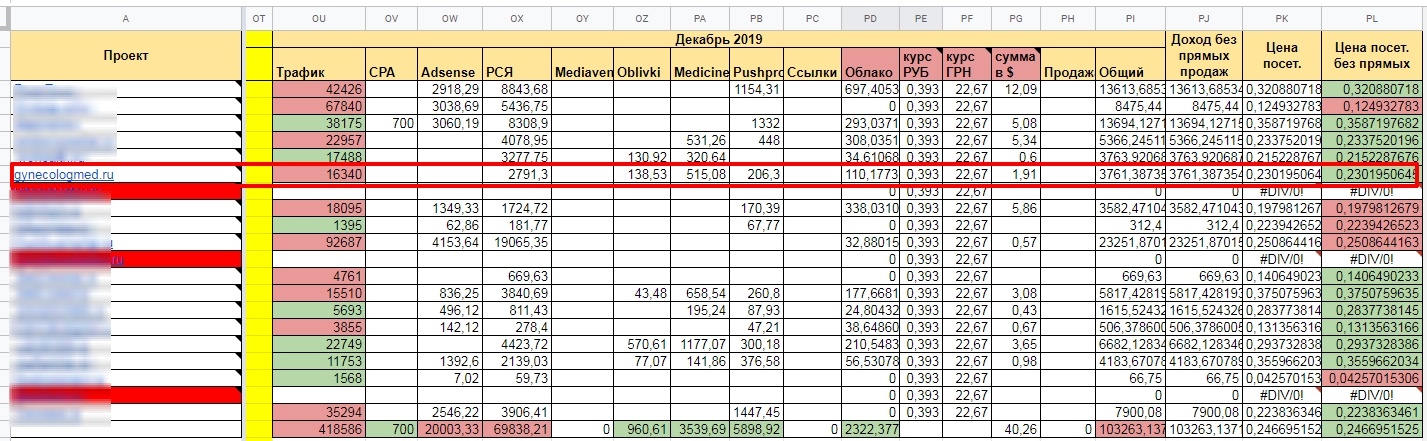Select РСЯ cell 8843,68
The image size is (1427, 441).
(x=517, y=90)
